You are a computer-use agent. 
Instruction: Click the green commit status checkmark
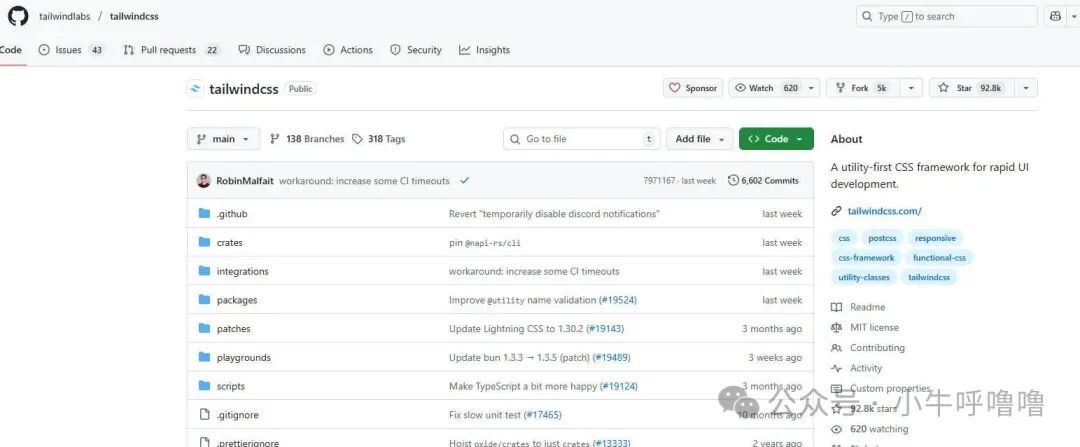(x=465, y=180)
